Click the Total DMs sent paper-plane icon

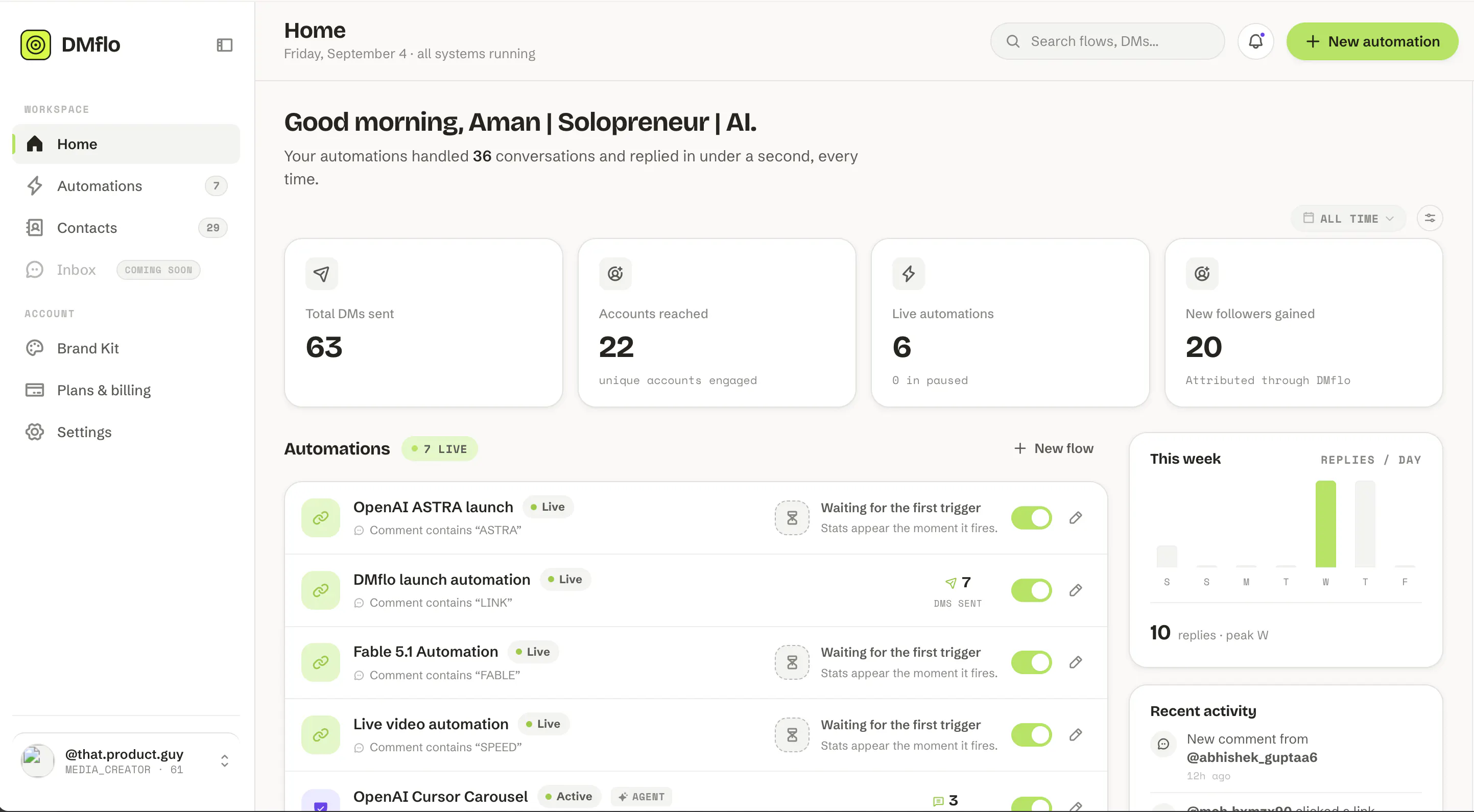(x=322, y=274)
